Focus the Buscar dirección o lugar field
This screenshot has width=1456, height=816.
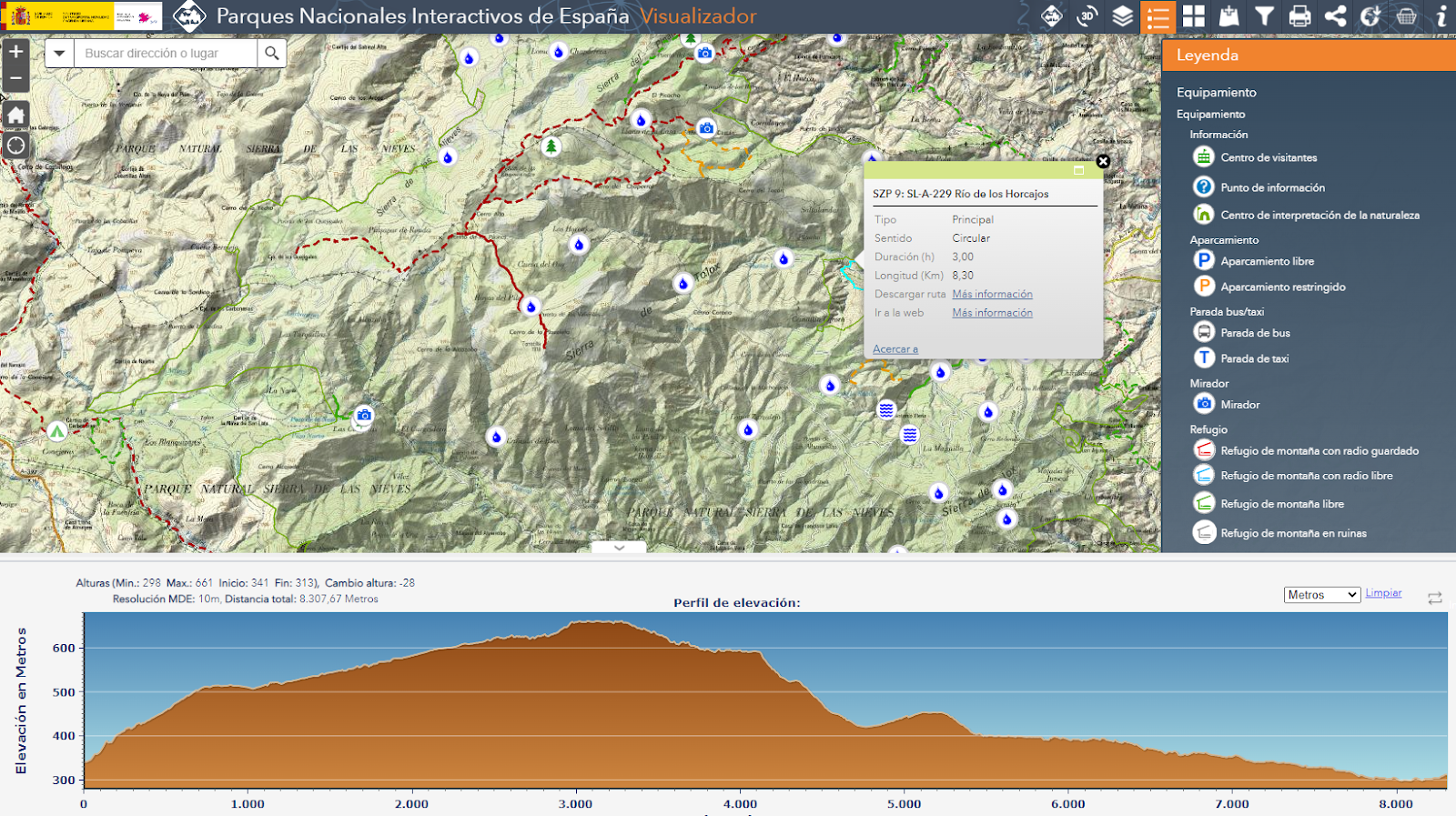click(x=166, y=54)
